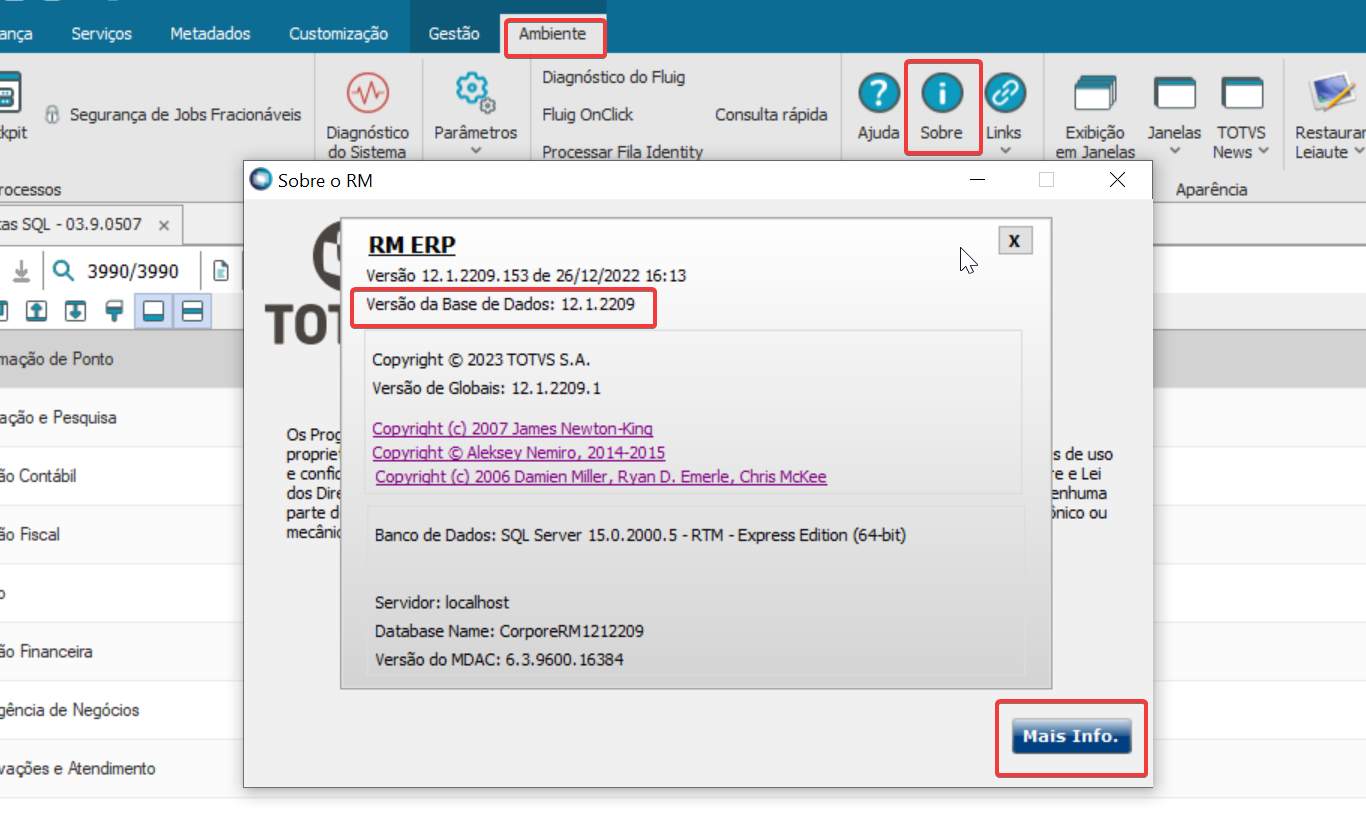Click the Banco de Dados SQL Server line
Screen dimensions: 1366x819
click(x=640, y=536)
